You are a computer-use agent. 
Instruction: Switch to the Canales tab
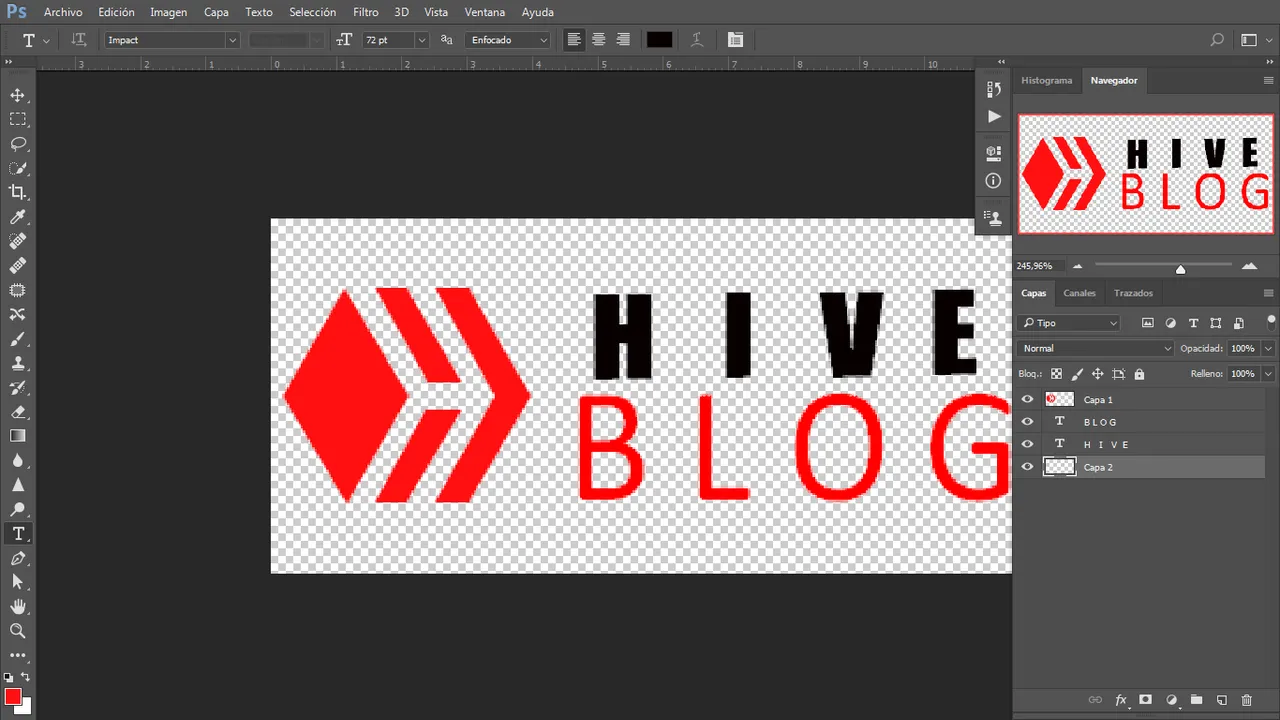1079,293
